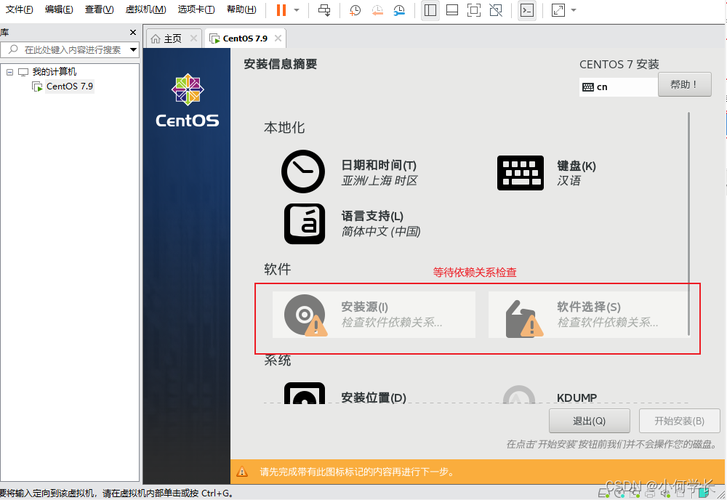Click the 退出(Q) button
Screen dimensions: 727x500
tap(589, 421)
